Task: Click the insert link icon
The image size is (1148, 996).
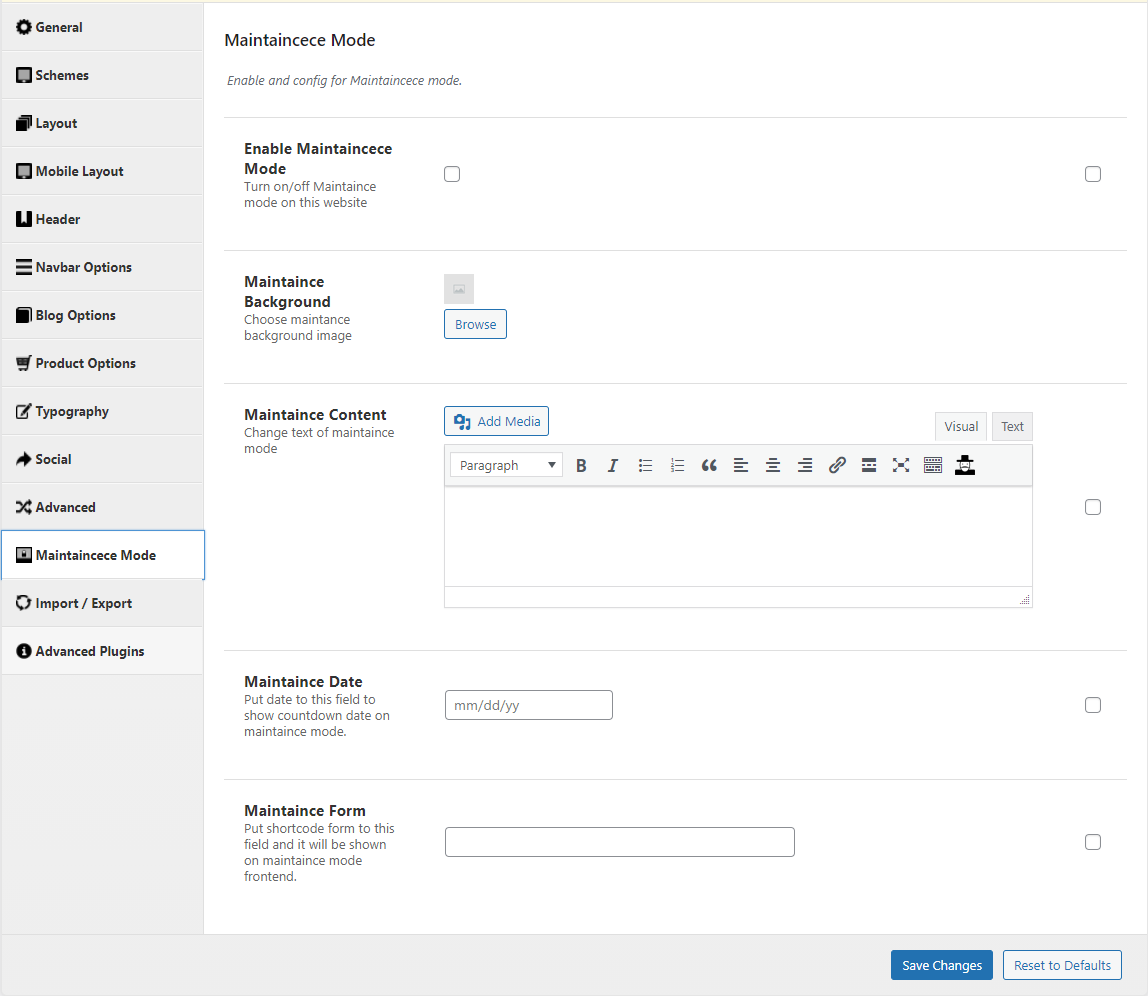Action: pos(837,465)
